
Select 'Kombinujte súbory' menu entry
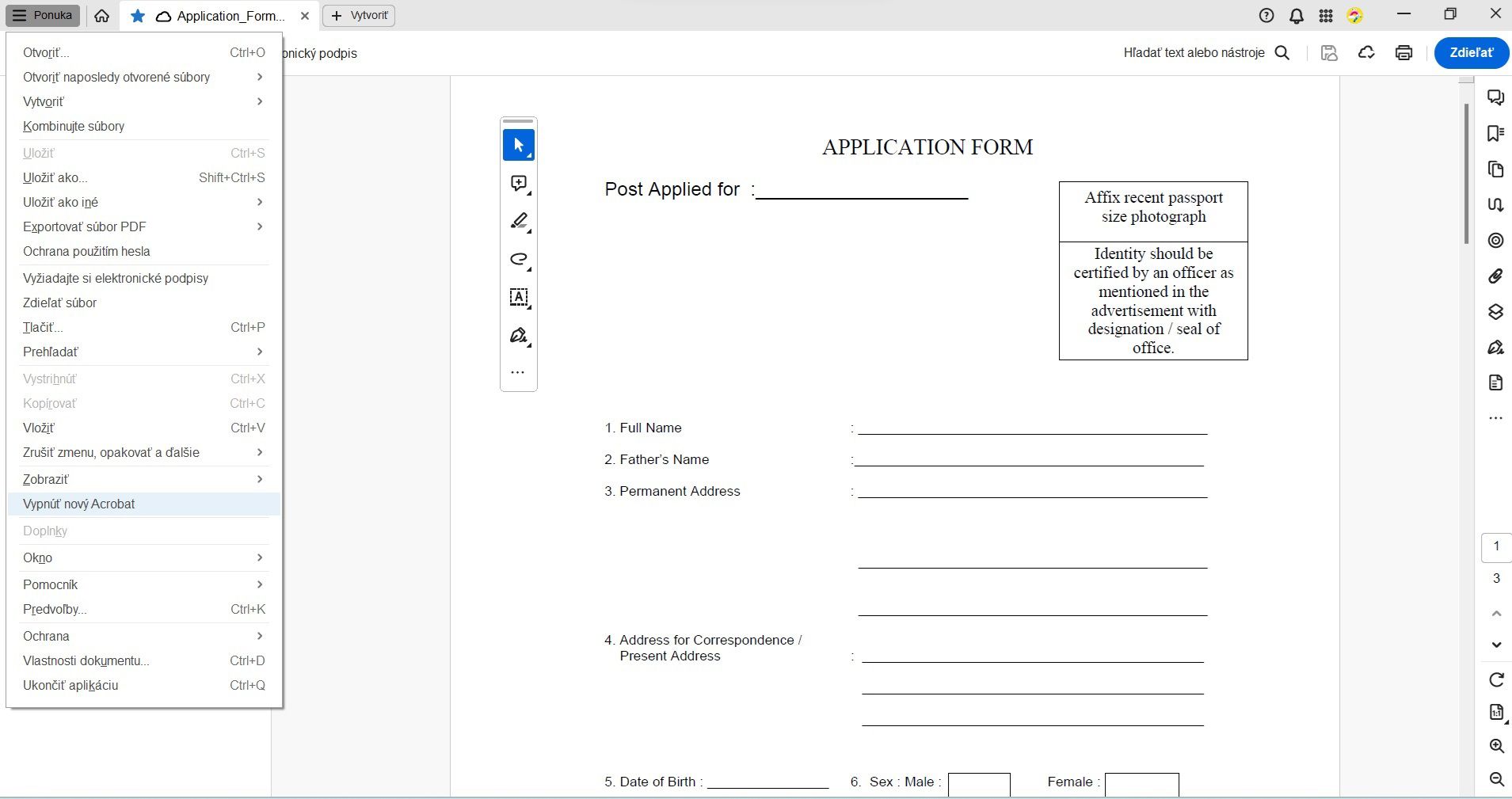[x=144, y=126]
